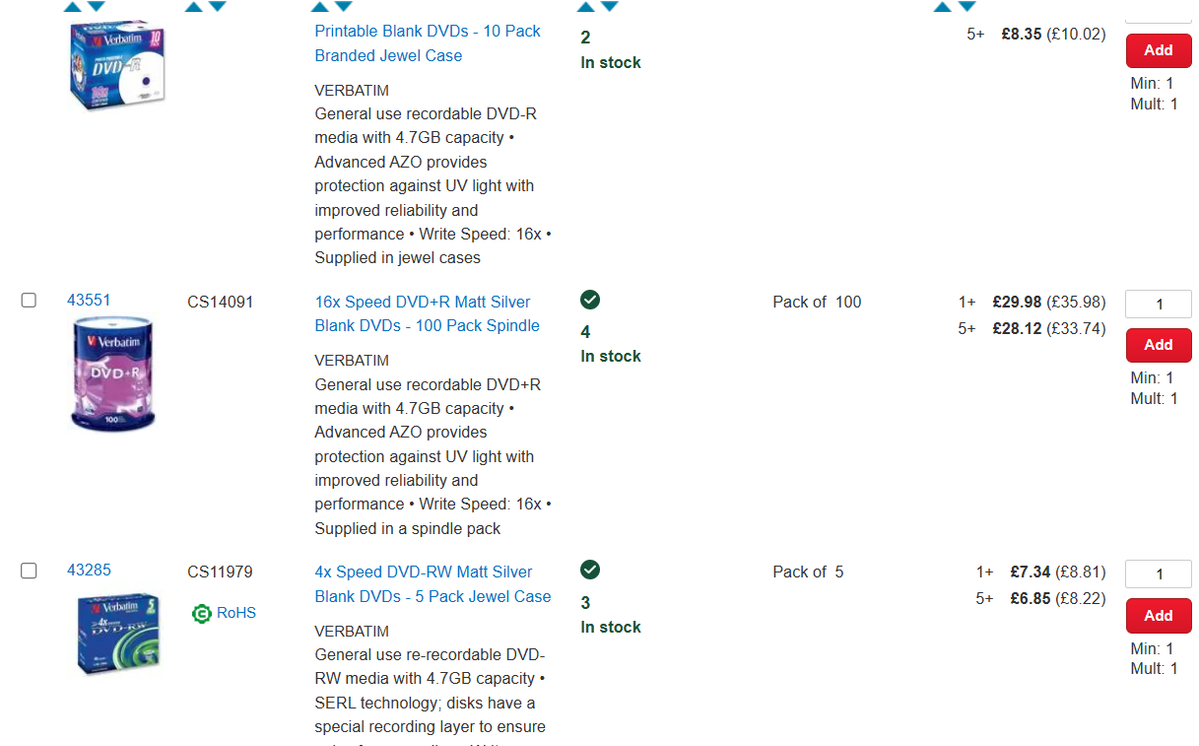Tick the selection checkbox for product 43551
Viewport: 1199px width, 746px height.
[29, 299]
